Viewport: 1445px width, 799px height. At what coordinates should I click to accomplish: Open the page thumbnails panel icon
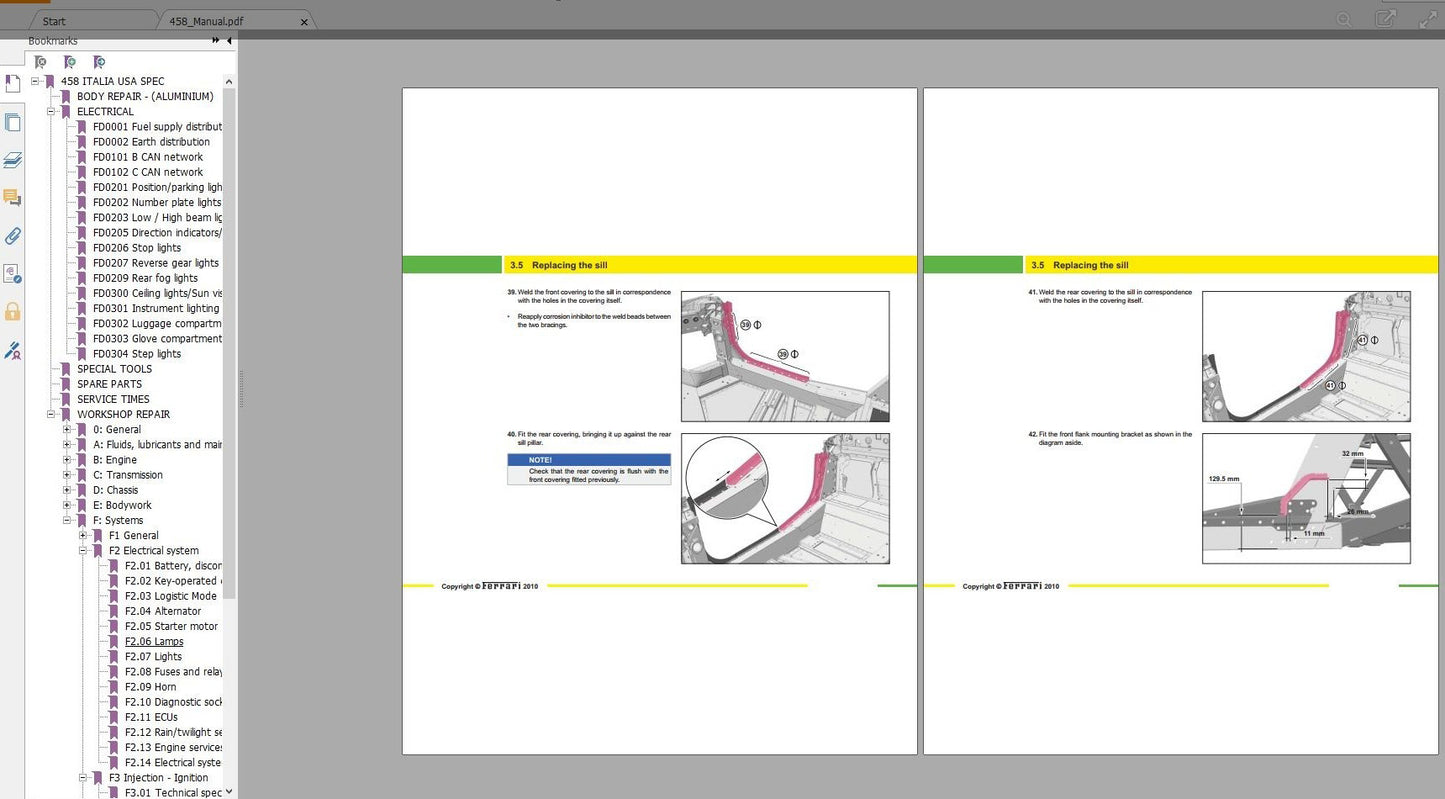(x=12, y=123)
